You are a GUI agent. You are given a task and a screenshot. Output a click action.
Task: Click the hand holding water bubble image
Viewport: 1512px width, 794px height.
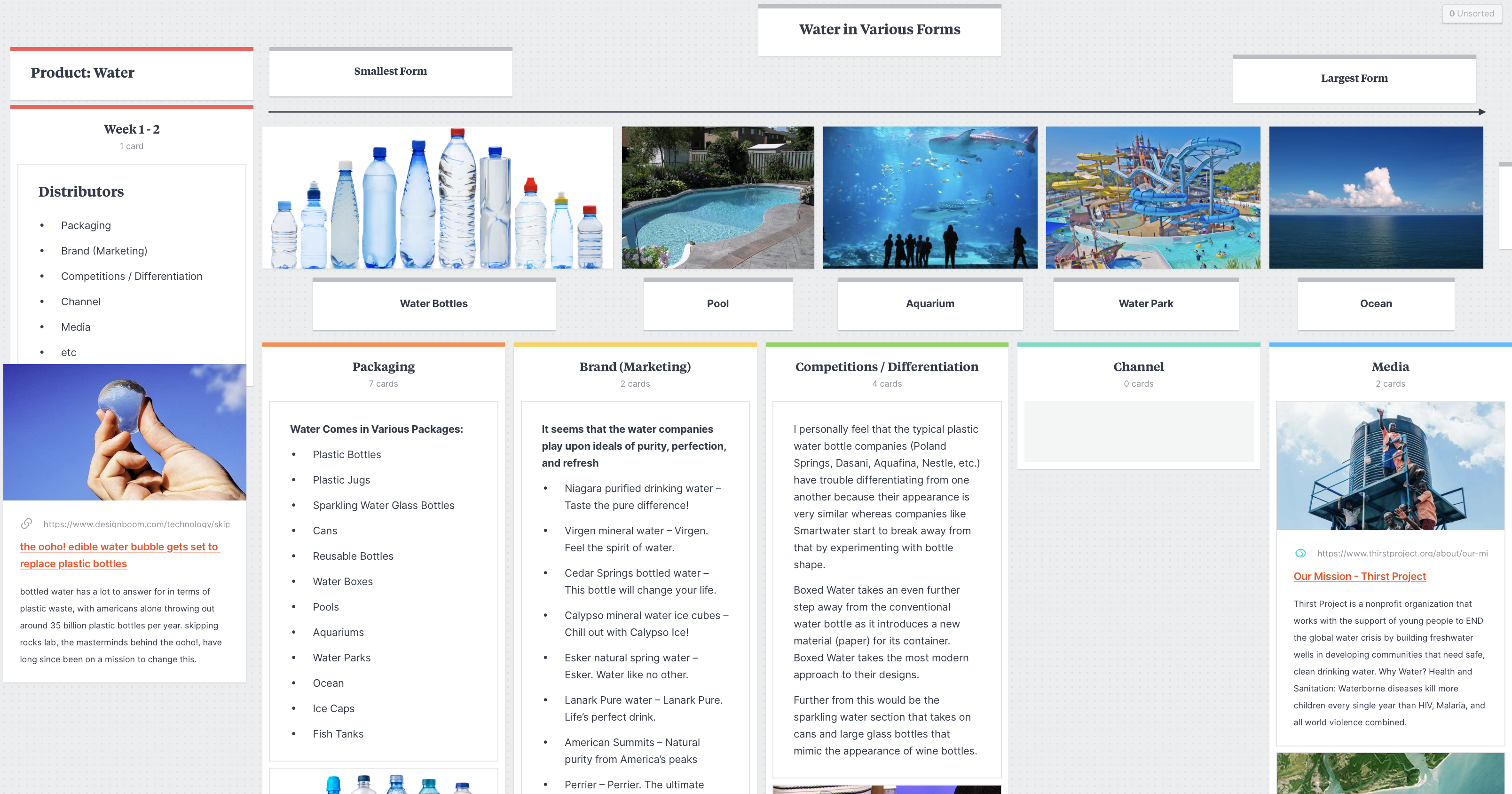pos(125,432)
